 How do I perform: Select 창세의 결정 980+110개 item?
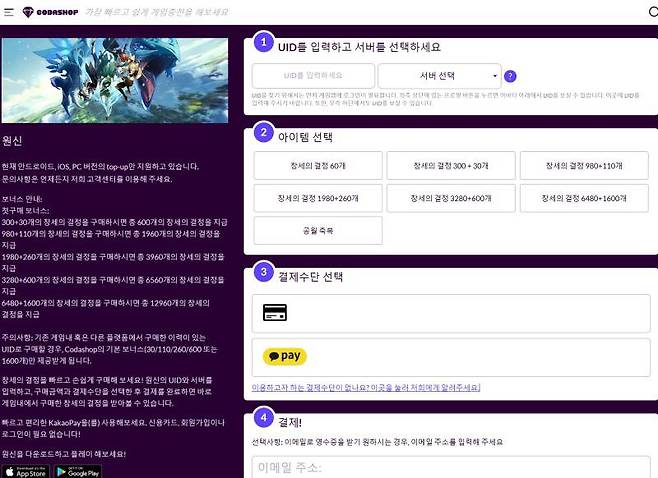584,166
